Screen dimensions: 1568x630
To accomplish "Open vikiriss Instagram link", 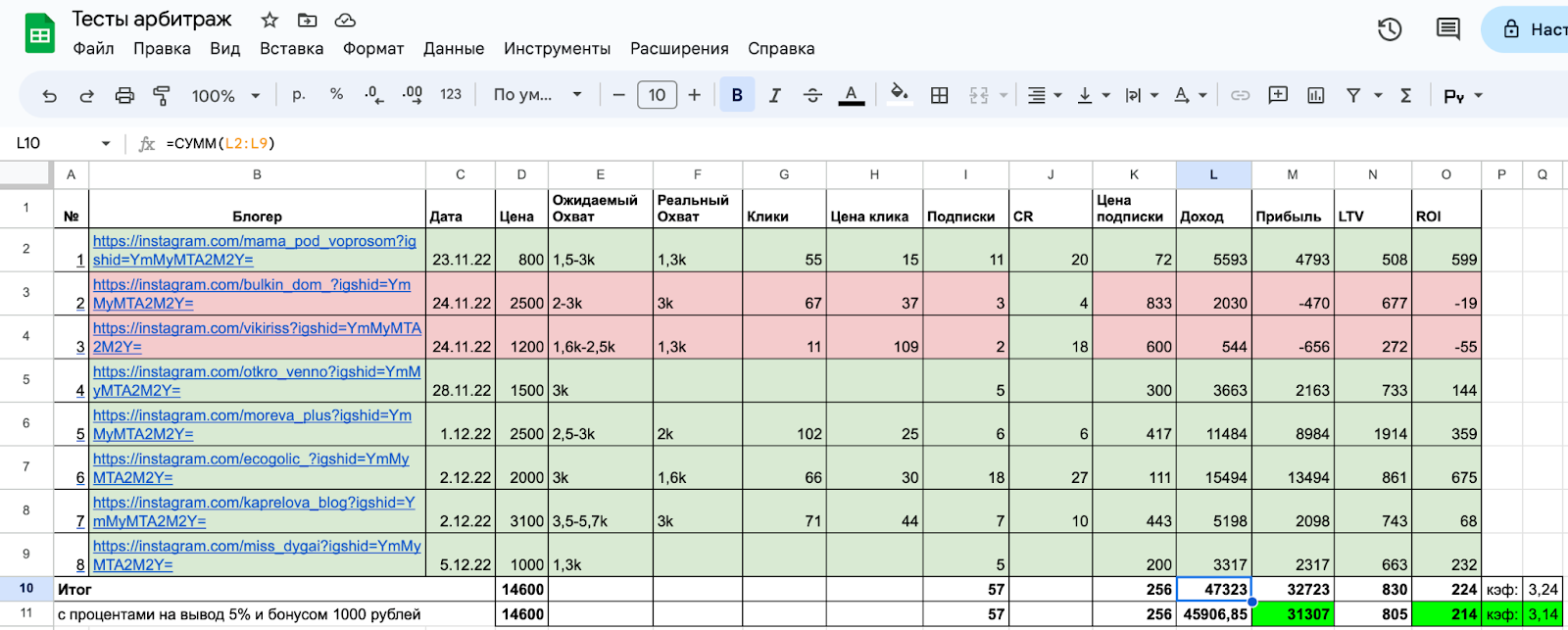I will pyautogui.click(x=257, y=337).
